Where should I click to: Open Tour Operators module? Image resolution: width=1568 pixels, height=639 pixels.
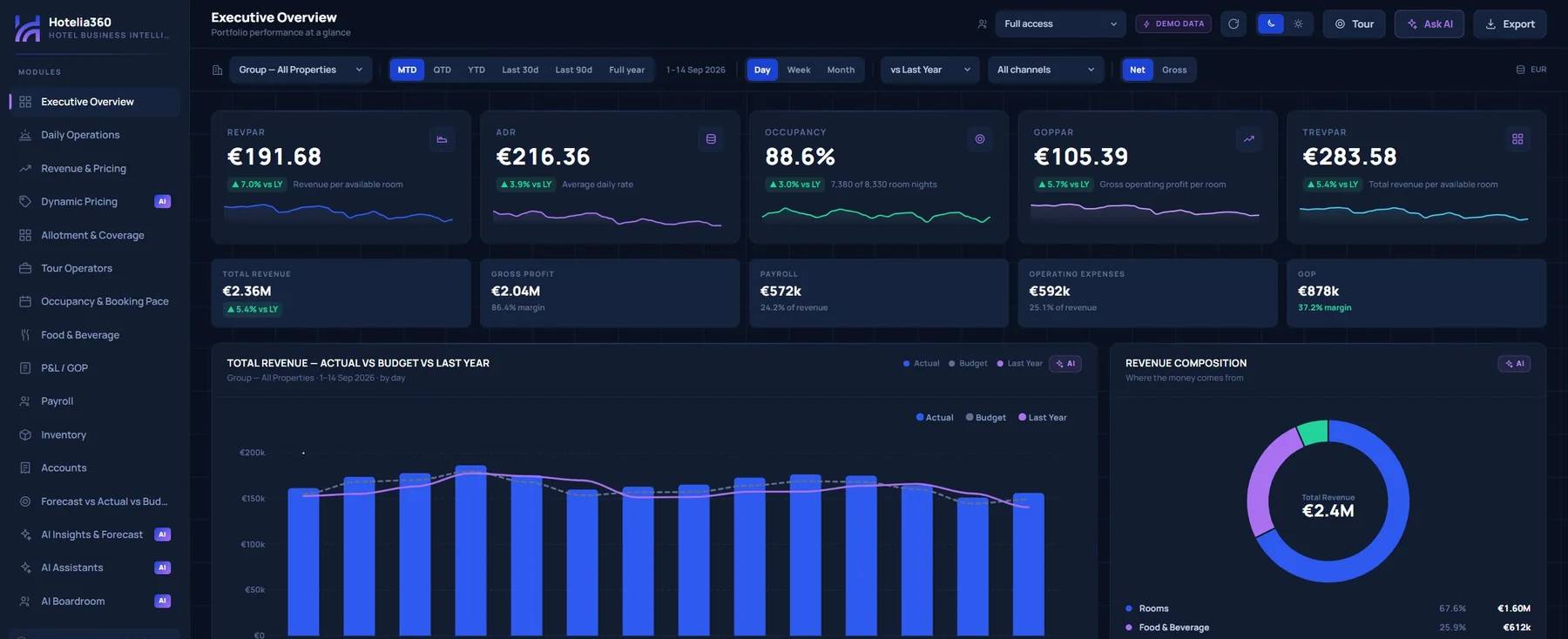click(x=95, y=268)
